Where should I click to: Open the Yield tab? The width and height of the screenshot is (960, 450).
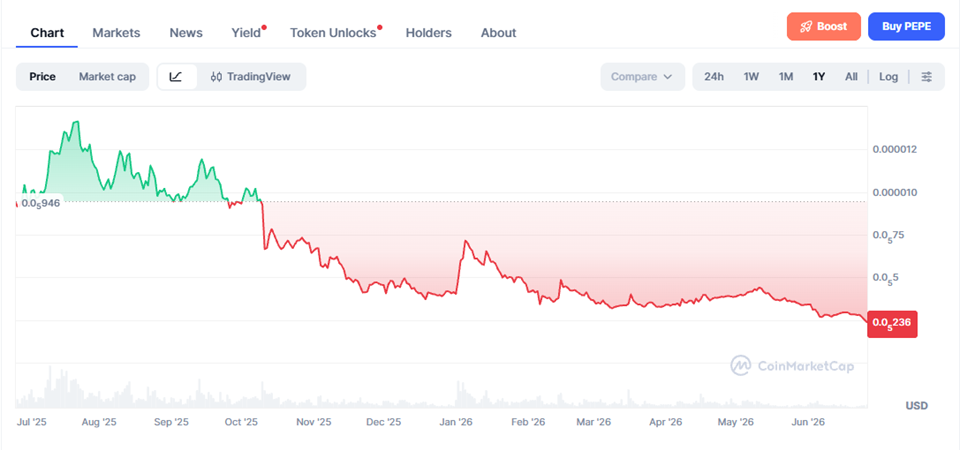point(246,33)
